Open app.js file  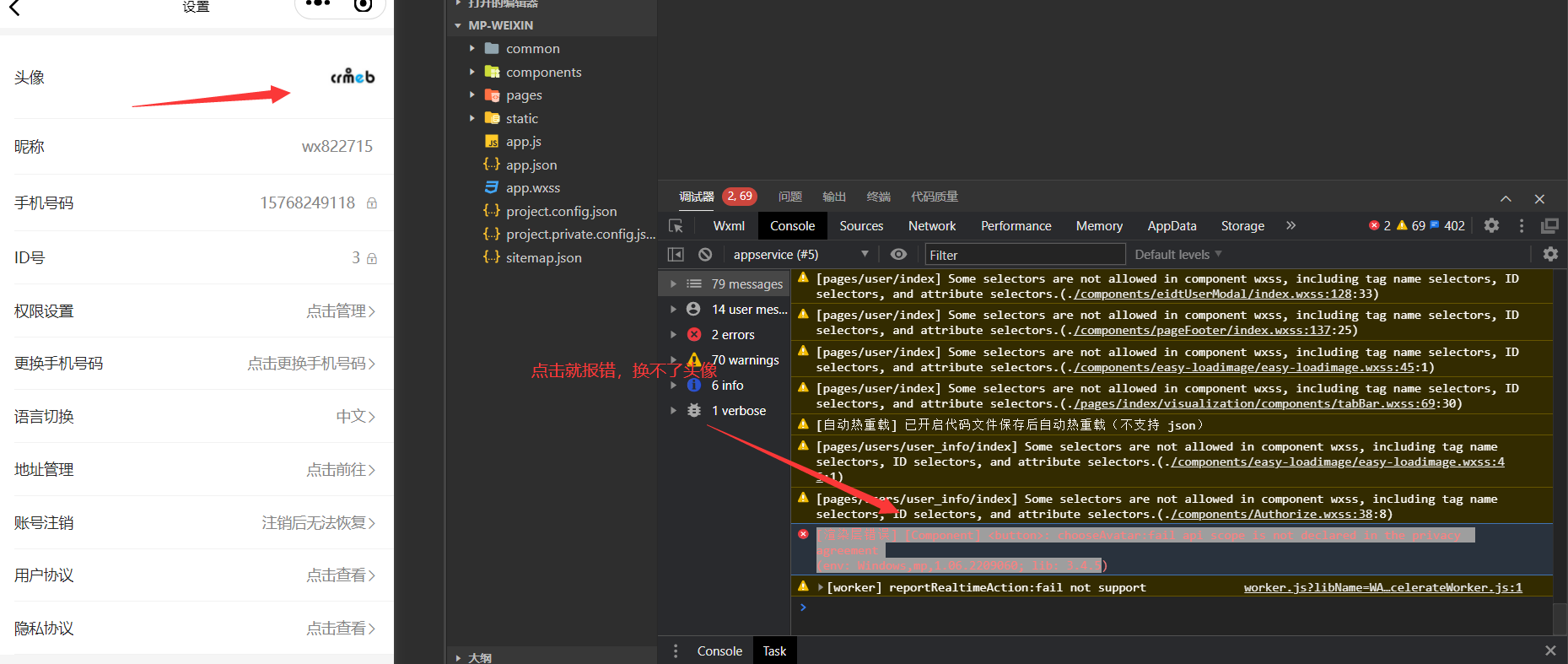tap(523, 142)
